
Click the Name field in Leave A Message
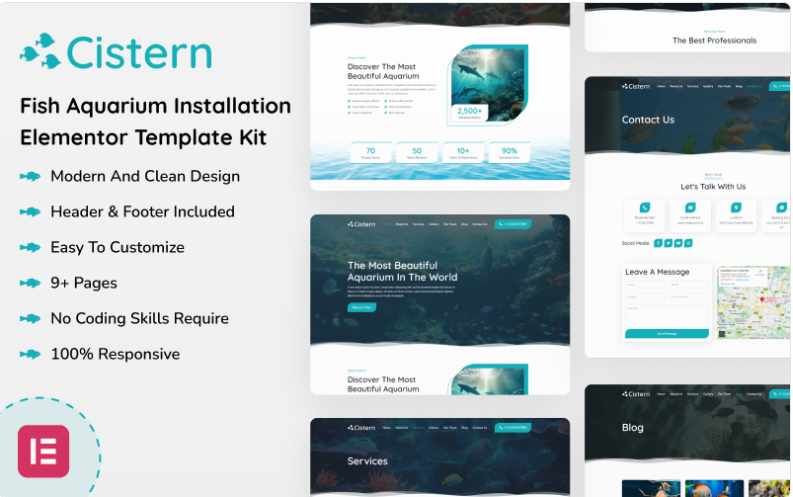tap(645, 285)
